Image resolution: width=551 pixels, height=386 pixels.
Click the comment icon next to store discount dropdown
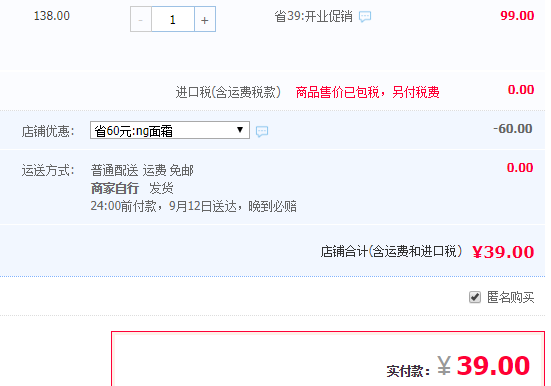[262, 131]
